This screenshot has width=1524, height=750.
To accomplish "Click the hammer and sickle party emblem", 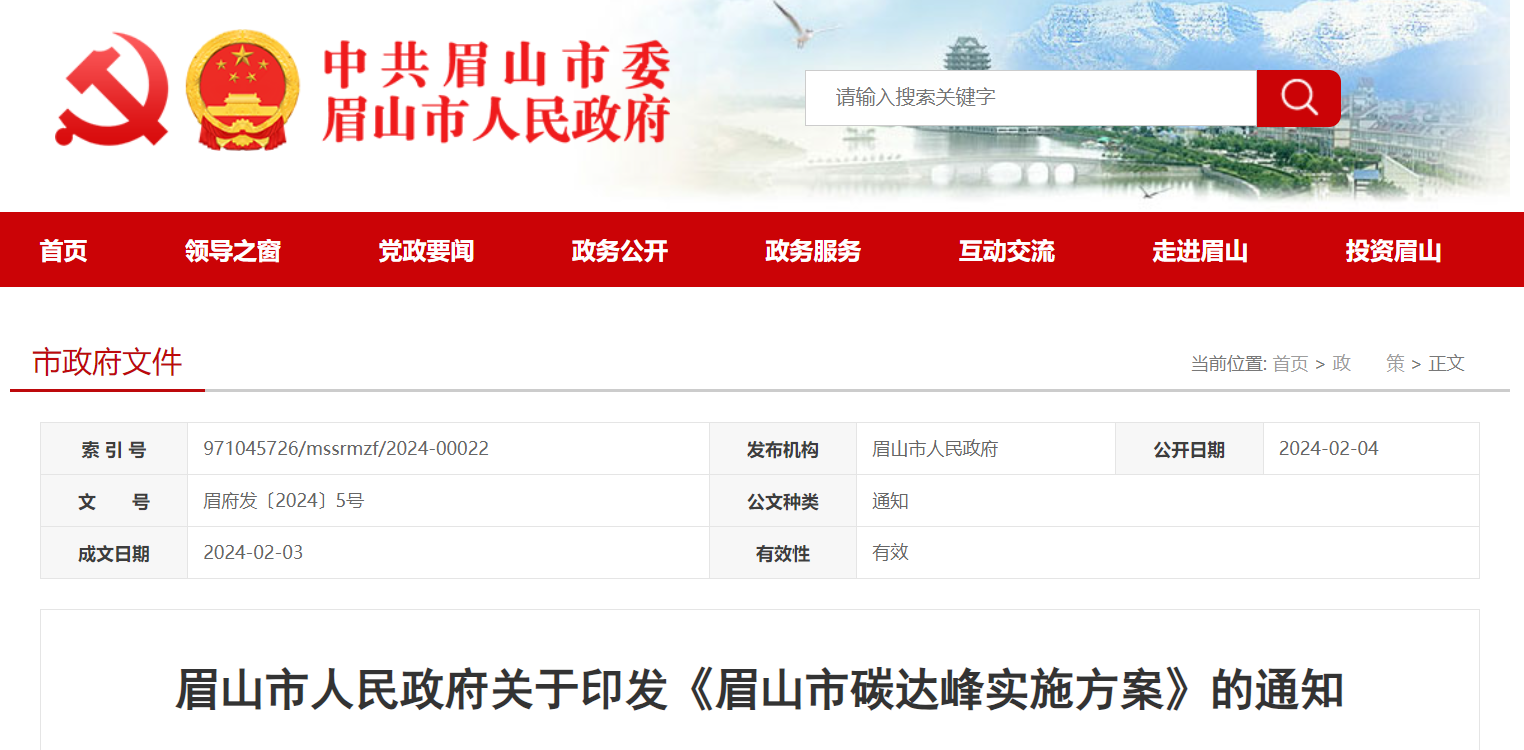I will point(112,90).
